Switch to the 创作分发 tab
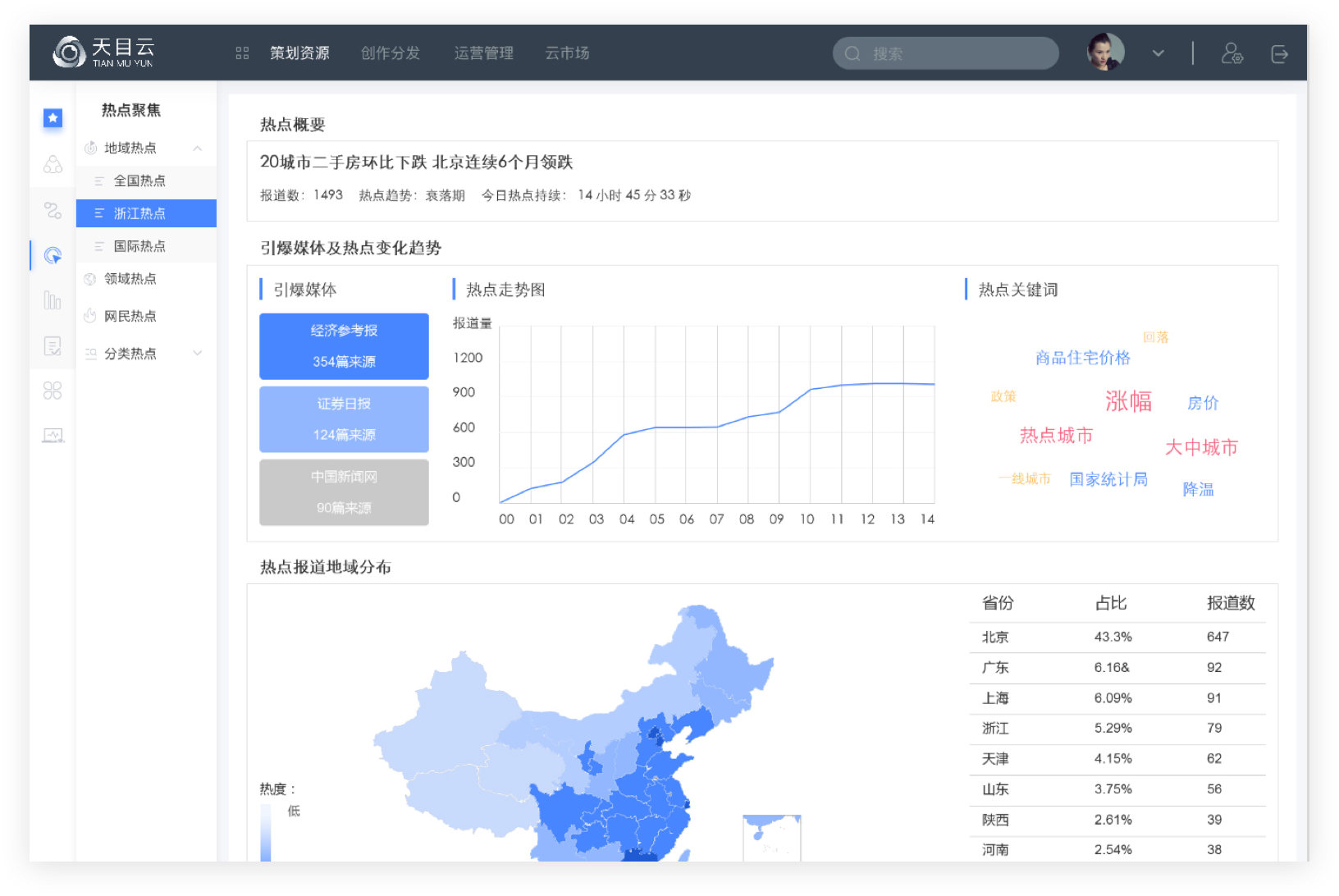This screenshot has width=1339, height=896. coord(391,53)
